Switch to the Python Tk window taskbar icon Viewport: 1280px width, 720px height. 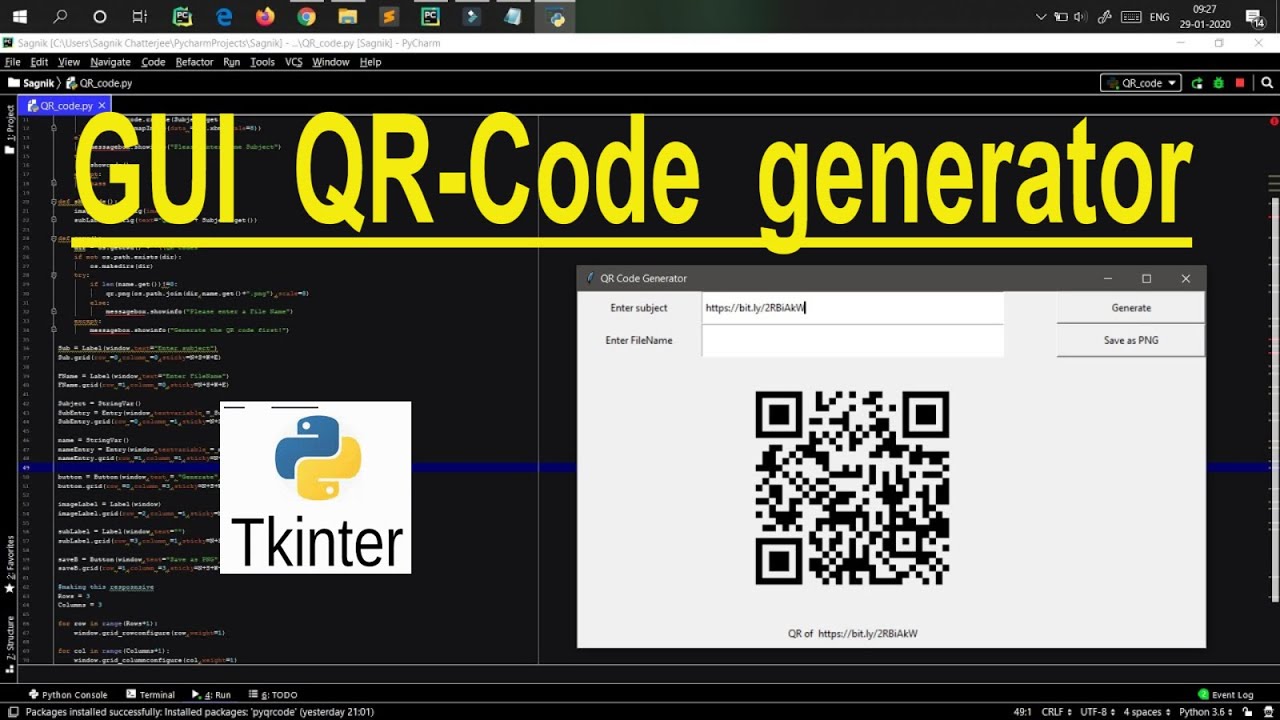click(x=557, y=17)
